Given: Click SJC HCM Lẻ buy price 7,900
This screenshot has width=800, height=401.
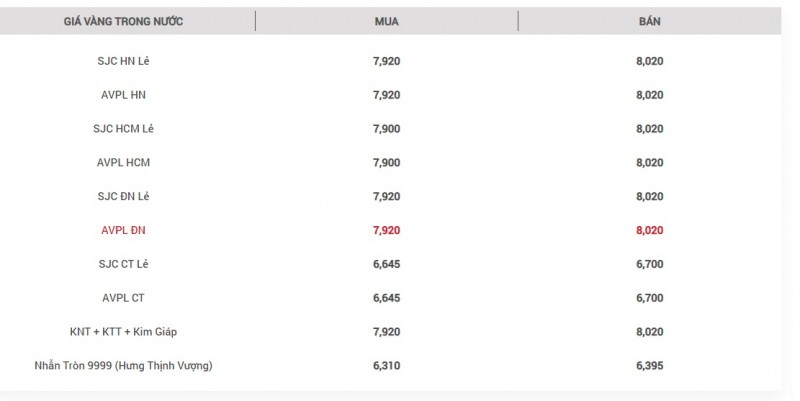Looking at the screenshot, I should point(386,129).
